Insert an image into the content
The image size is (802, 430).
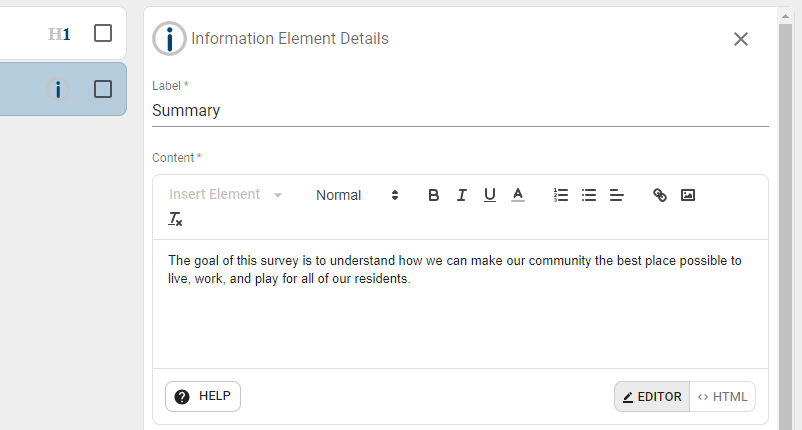[688, 195]
